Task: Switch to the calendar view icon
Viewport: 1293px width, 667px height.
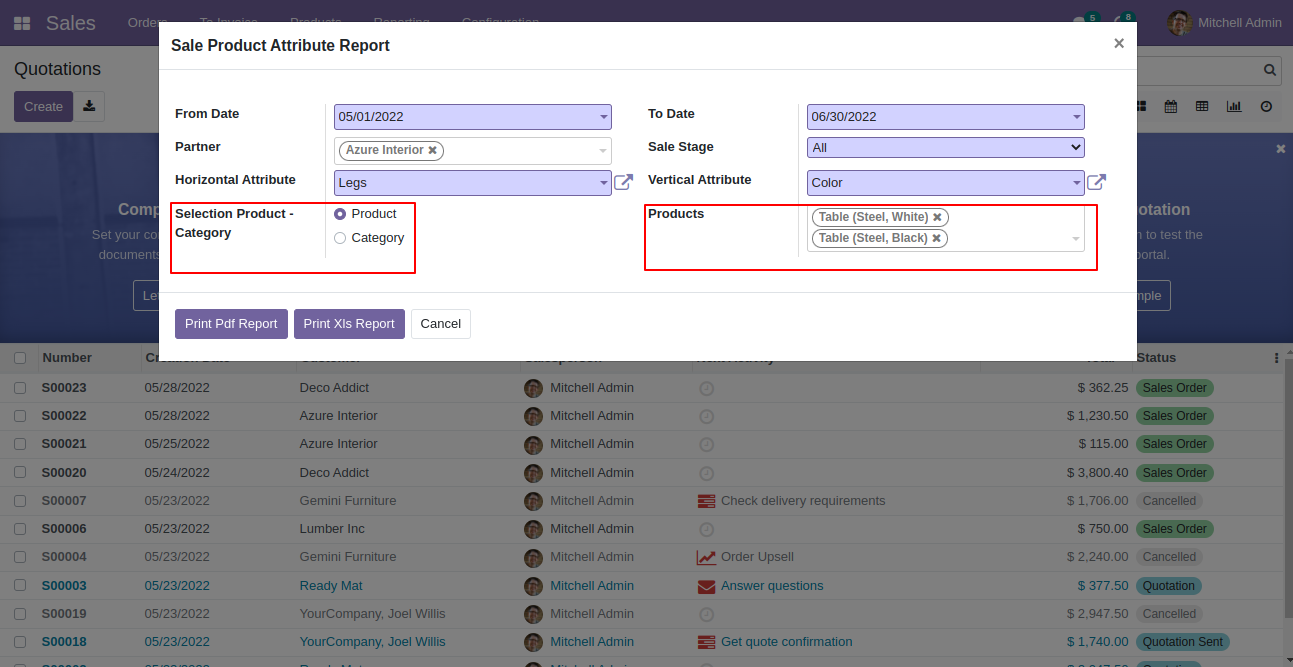Action: [x=1170, y=106]
